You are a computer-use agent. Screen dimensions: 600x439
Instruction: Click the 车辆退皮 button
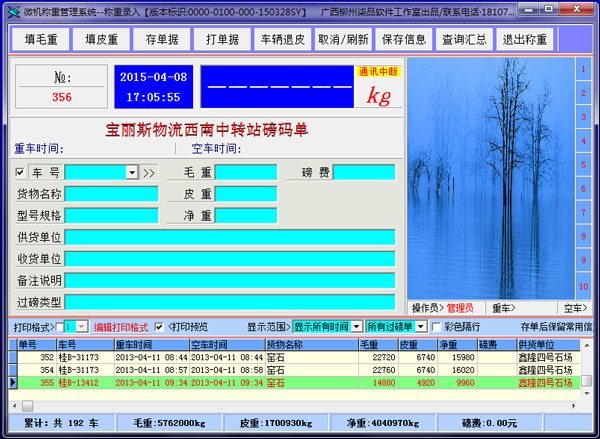coord(283,40)
